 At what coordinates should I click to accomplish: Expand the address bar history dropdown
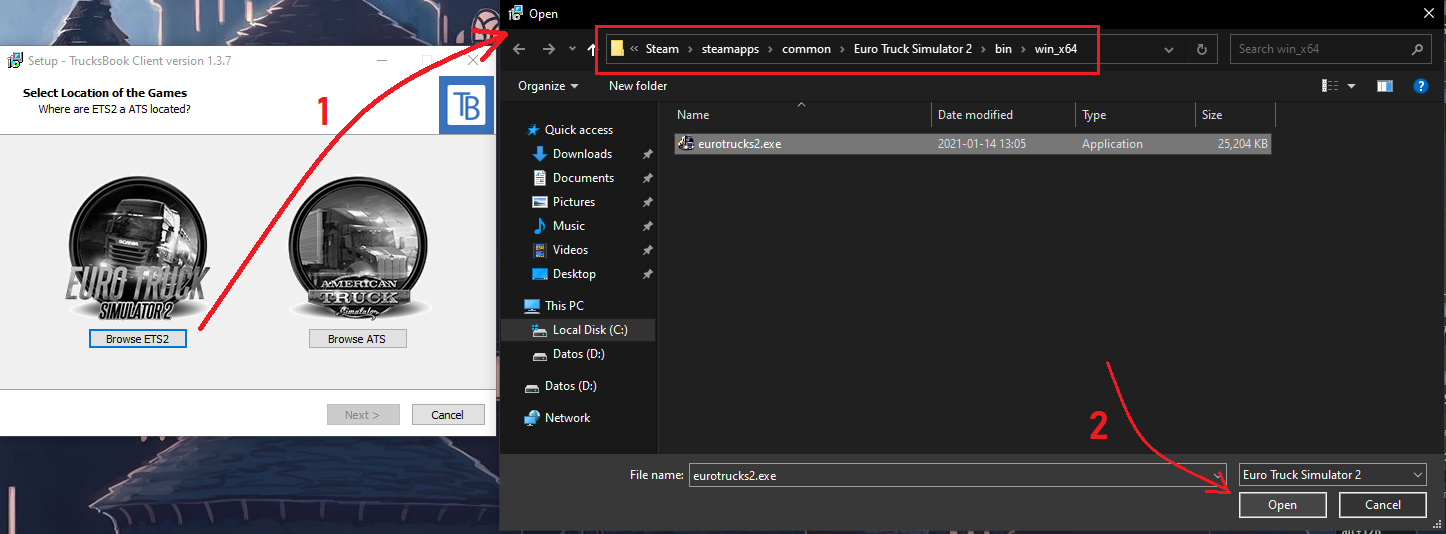1170,49
